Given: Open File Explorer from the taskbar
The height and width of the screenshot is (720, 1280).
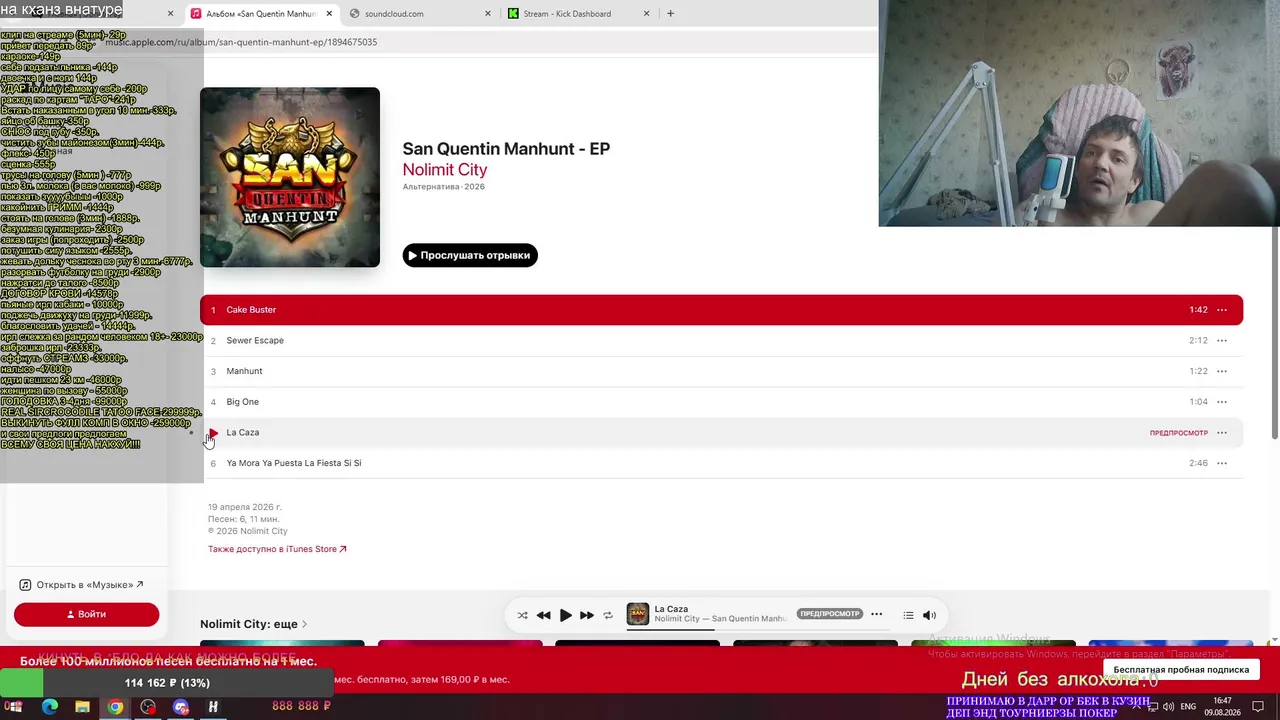Looking at the screenshot, I should click(x=82, y=707).
